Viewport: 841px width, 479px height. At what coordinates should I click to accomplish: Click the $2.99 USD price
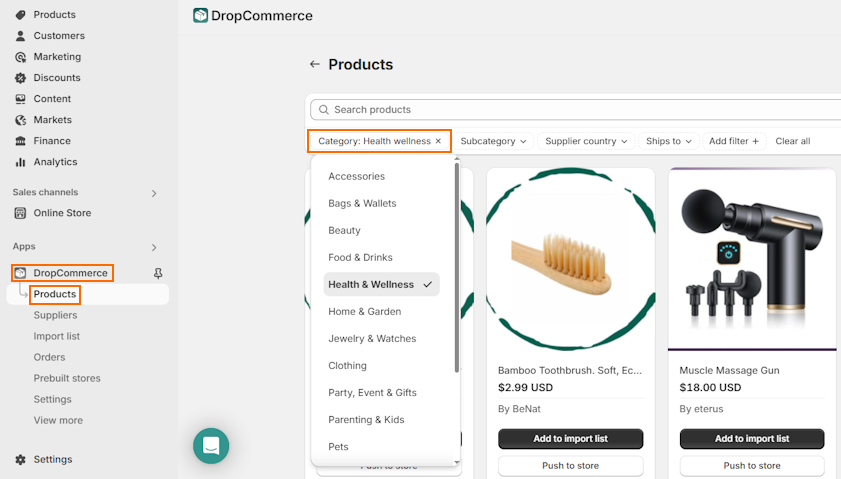tap(525, 388)
